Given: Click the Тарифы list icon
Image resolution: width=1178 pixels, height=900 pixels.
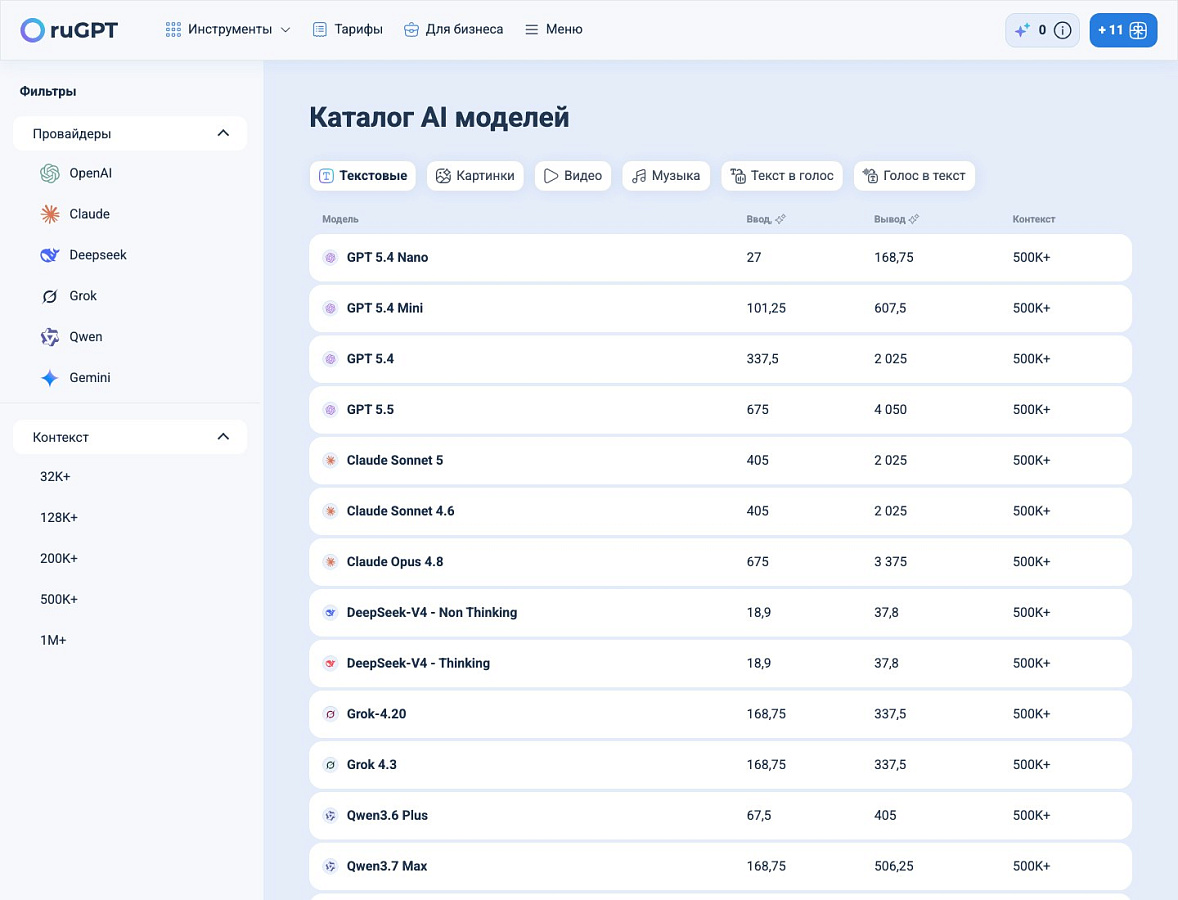Looking at the screenshot, I should tap(319, 29).
